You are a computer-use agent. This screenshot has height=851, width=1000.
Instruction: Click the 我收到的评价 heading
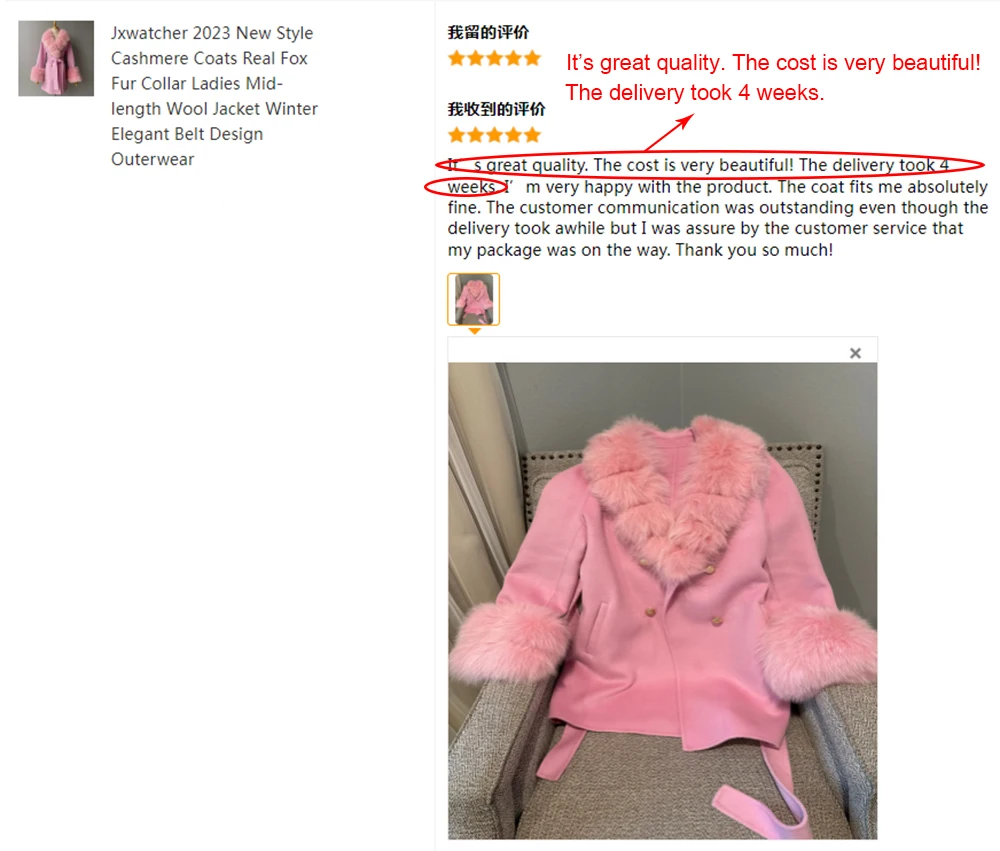pos(496,109)
